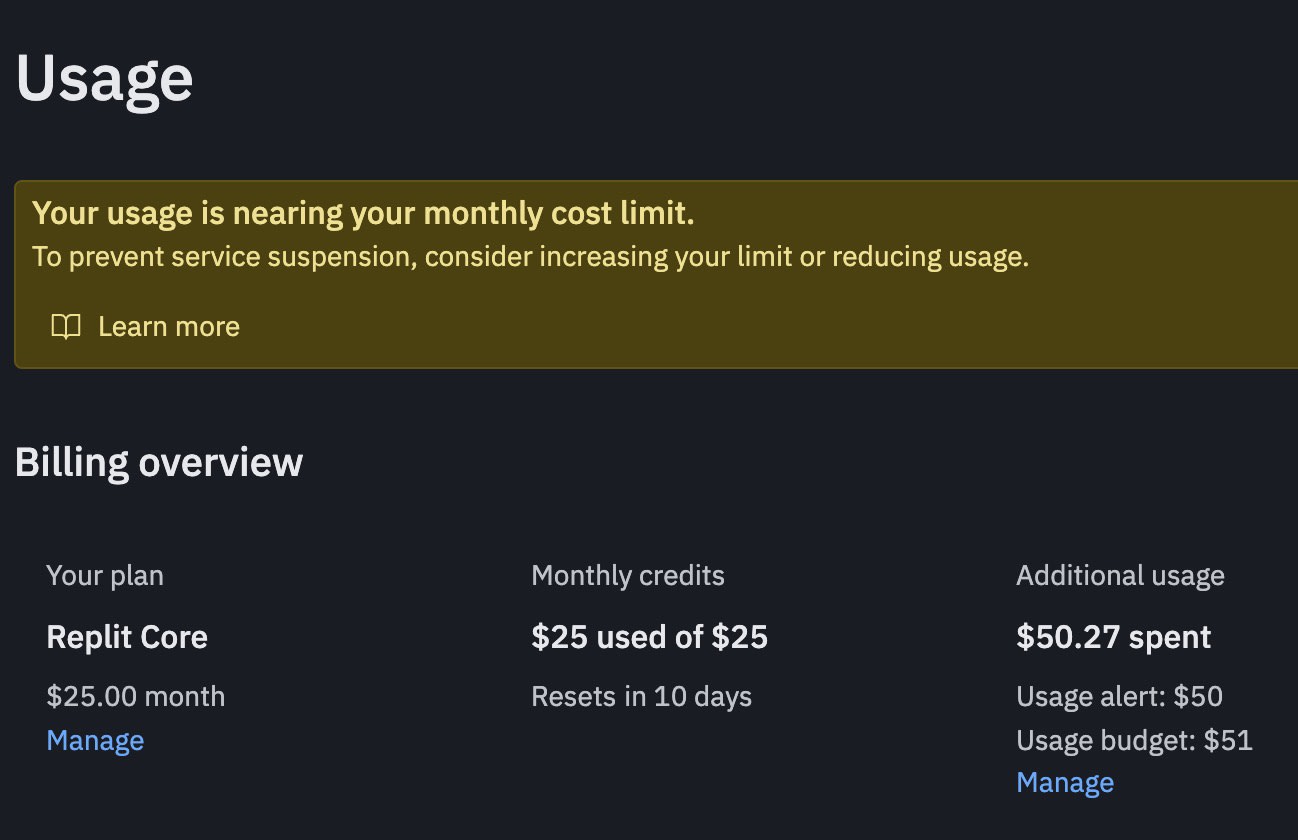Click Manage under the Replit Core plan
Viewport: 1298px width, 840px height.
[95, 741]
